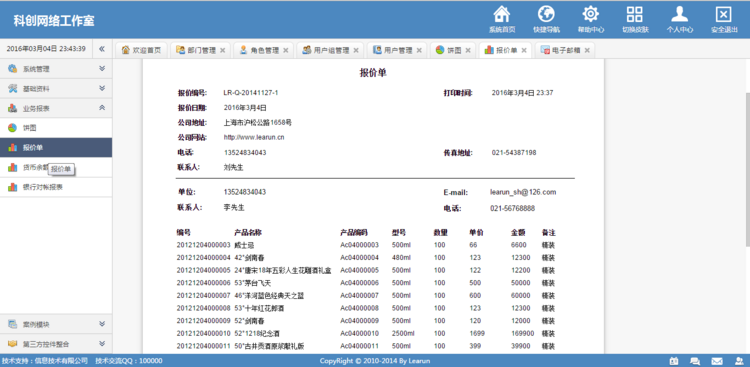Open 个人中心 user icon

click(x=680, y=14)
